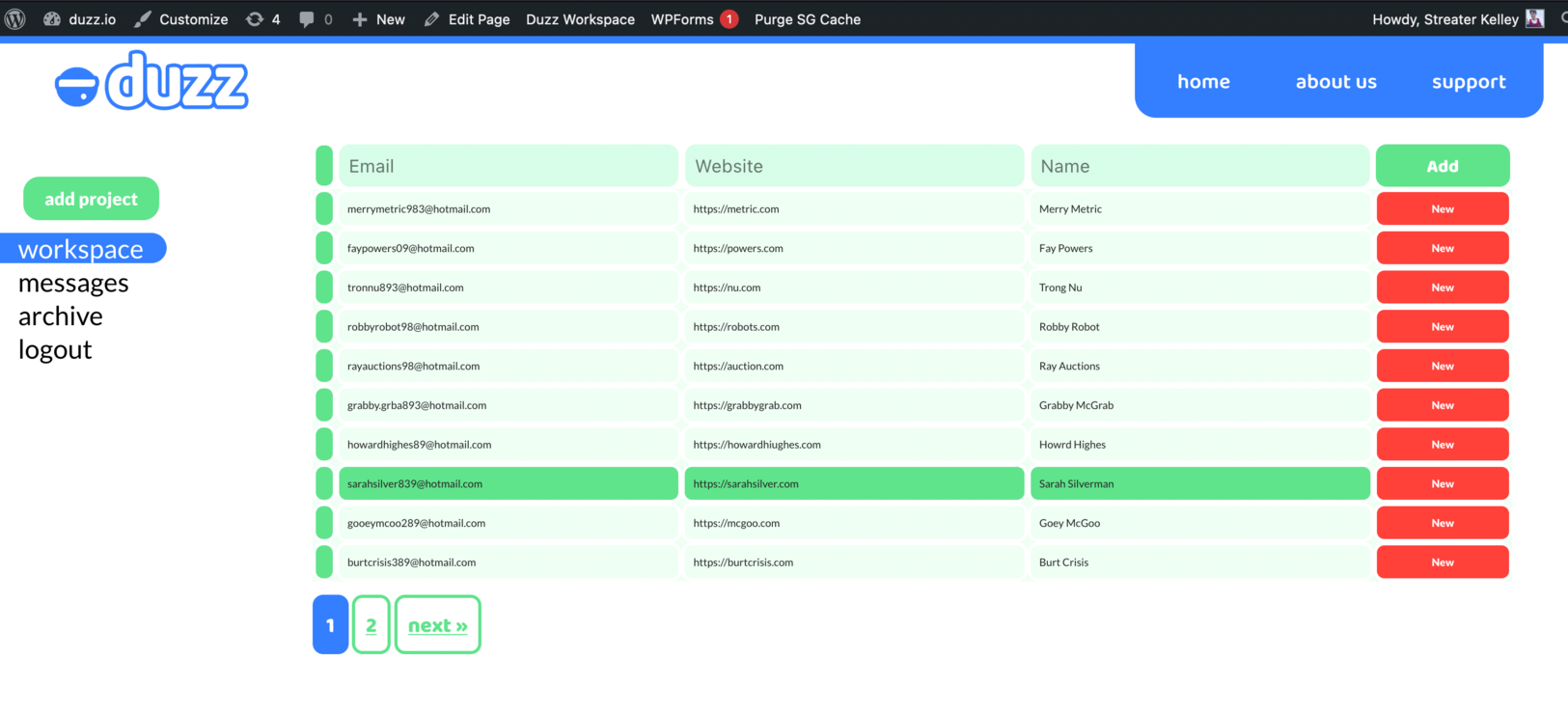
Task: Go to the home page link
Action: pyautogui.click(x=1203, y=82)
